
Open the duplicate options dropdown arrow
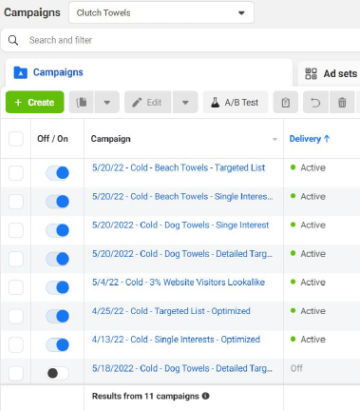pyautogui.click(x=107, y=102)
